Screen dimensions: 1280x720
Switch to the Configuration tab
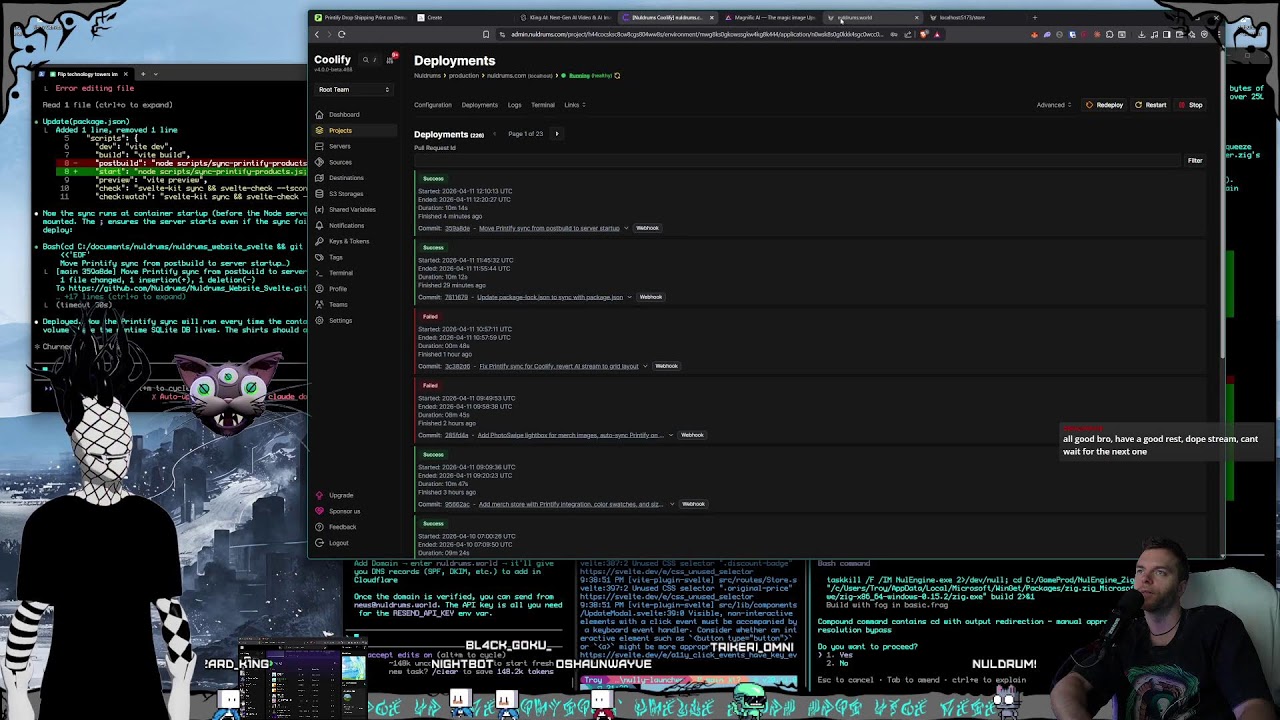click(x=433, y=105)
